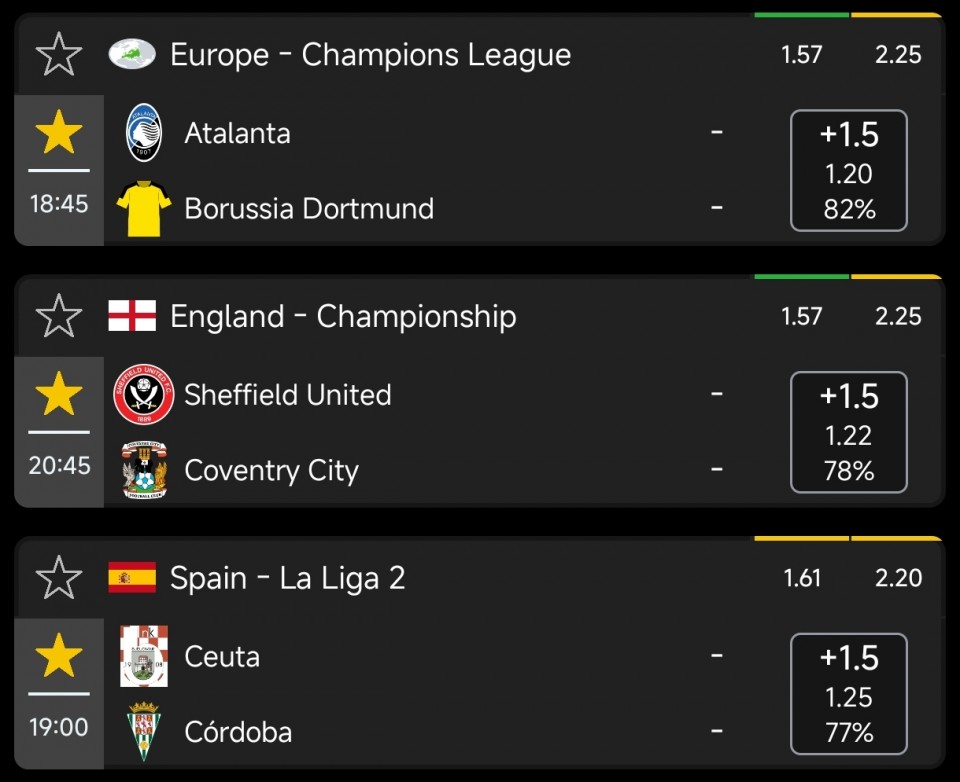Click the Spain flag icon
The height and width of the screenshot is (782, 960).
pyautogui.click(x=132, y=578)
